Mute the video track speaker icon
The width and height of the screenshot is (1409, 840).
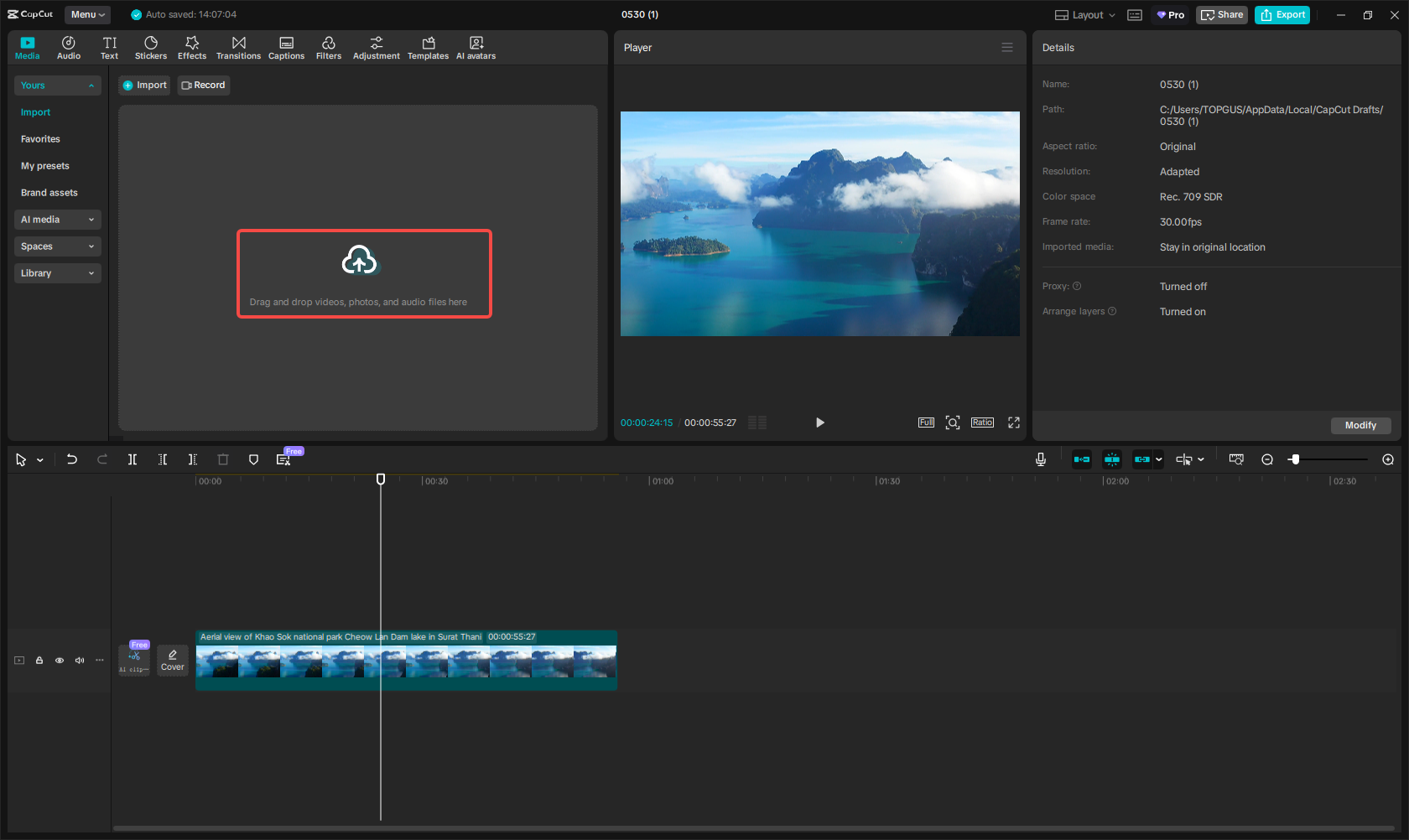pos(80,661)
